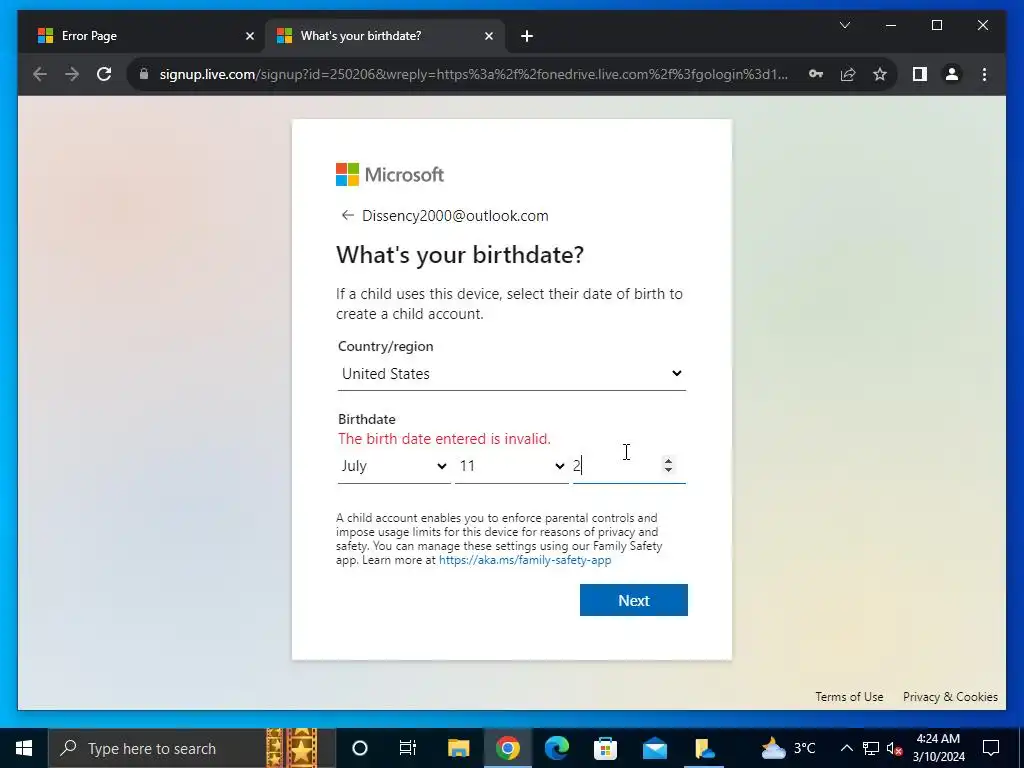
Task: Open Chrome side panel
Action: point(920,74)
